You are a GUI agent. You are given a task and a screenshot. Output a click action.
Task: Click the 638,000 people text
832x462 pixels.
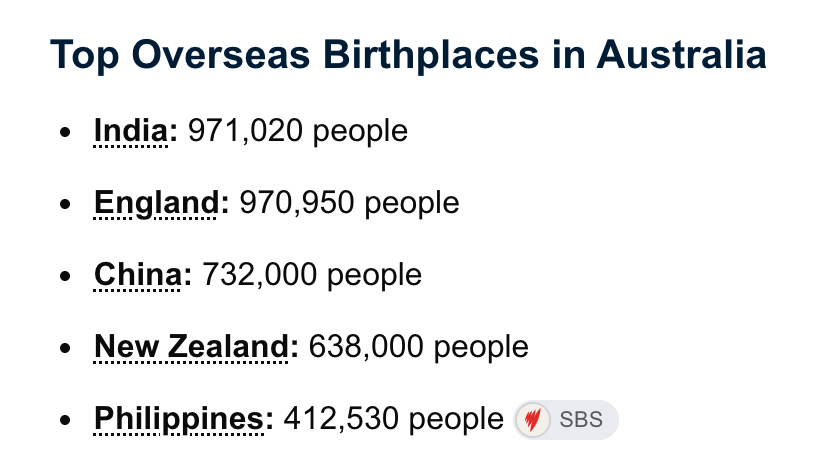pos(419,346)
